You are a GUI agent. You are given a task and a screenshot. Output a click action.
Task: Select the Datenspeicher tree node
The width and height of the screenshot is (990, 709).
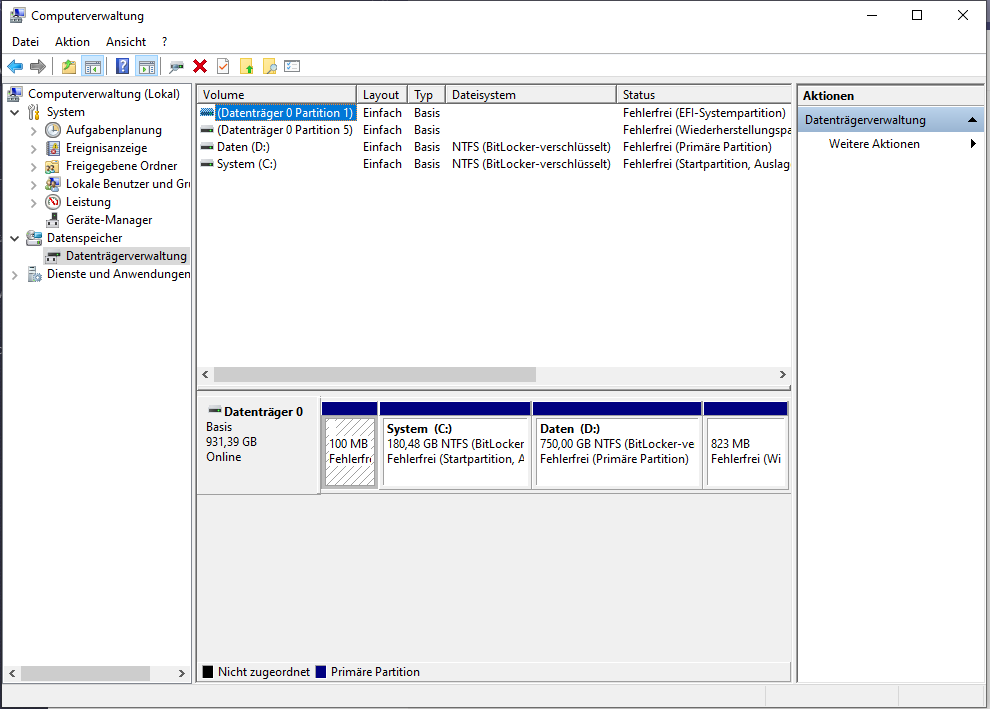click(85, 238)
